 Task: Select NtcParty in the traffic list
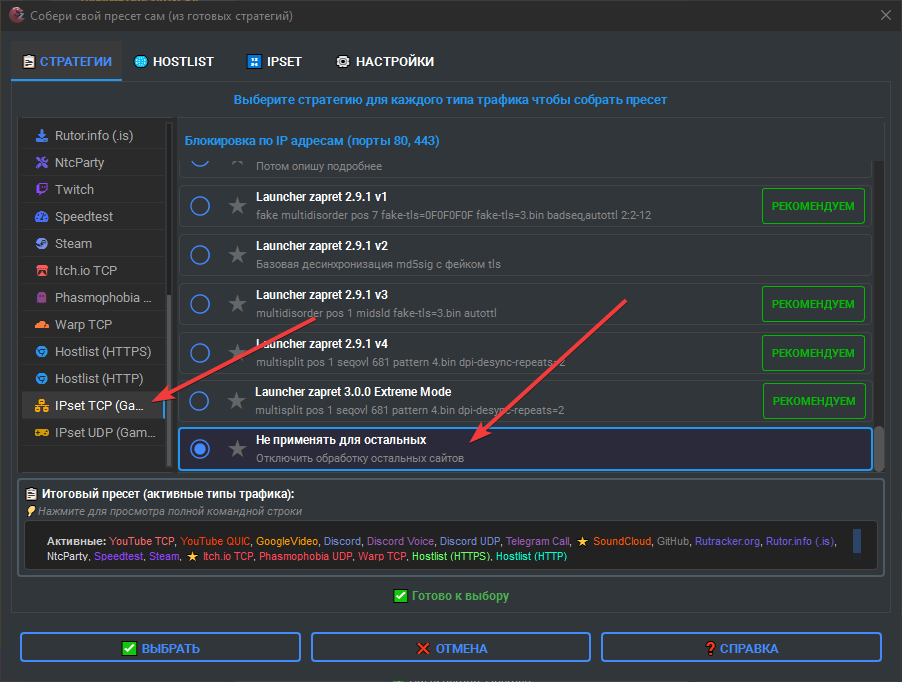[94, 163]
